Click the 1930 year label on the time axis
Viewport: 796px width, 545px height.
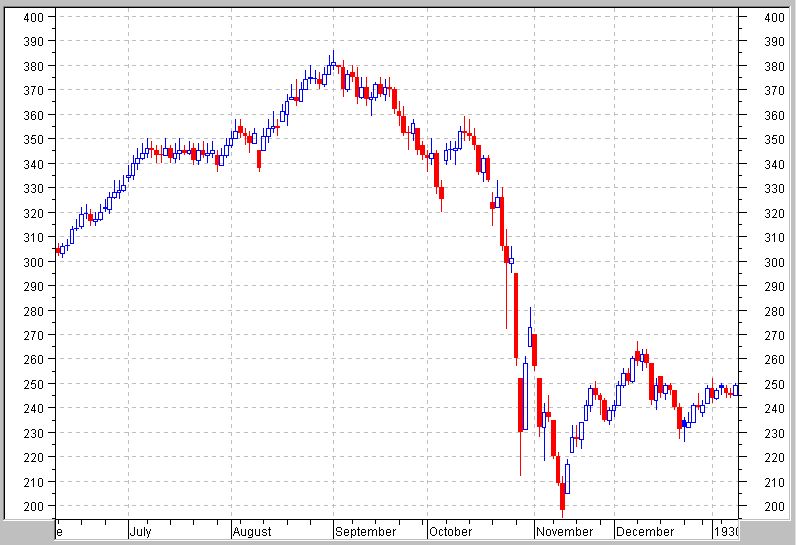tap(726, 531)
